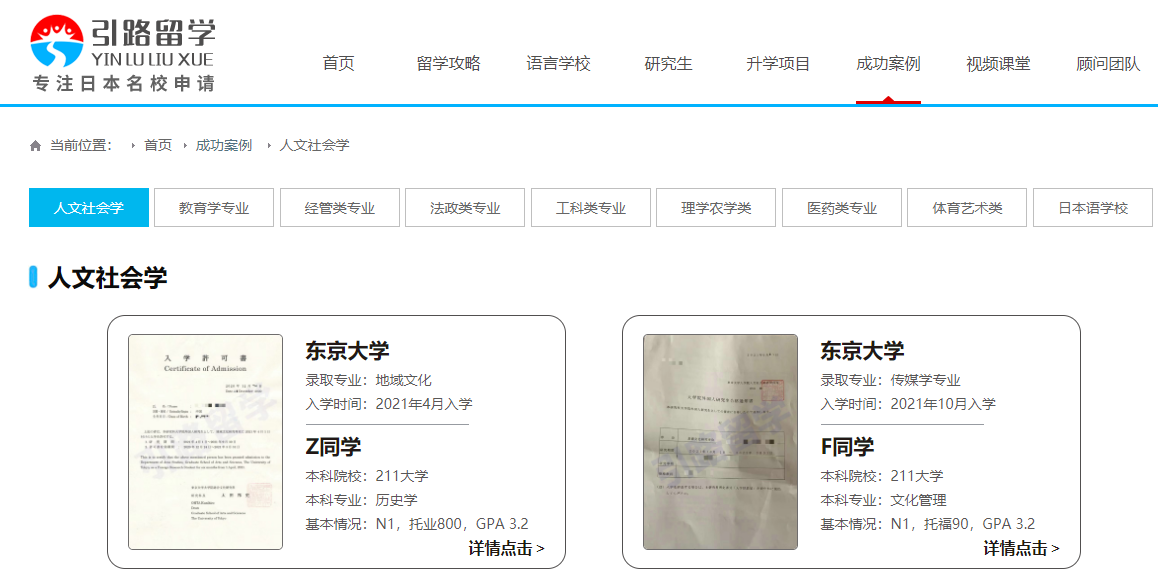The width and height of the screenshot is (1158, 576).
Task: Click 东京大学 title in 地域文化 card
Action: point(347,350)
